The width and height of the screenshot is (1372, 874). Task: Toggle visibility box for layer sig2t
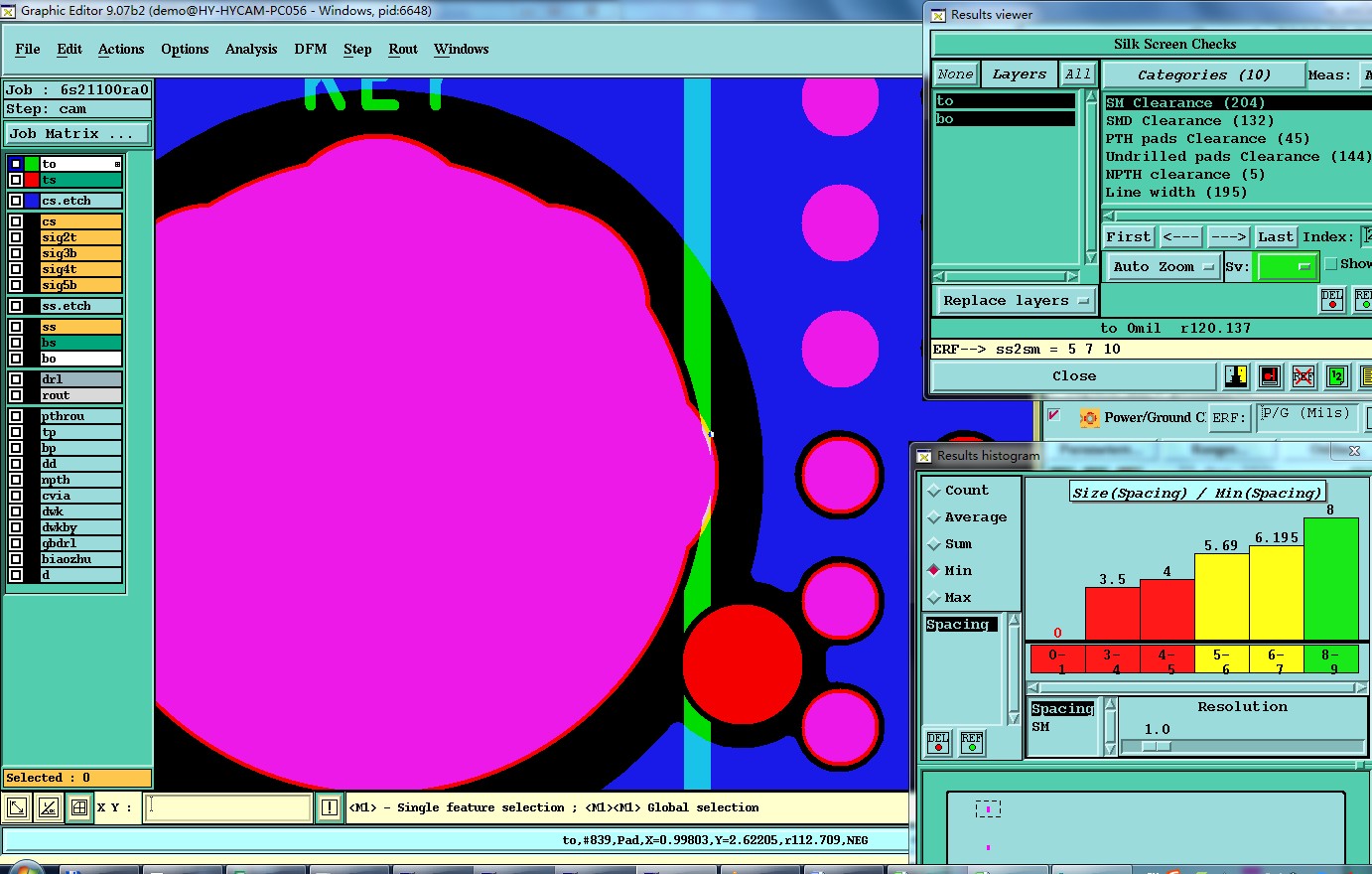click(x=16, y=237)
